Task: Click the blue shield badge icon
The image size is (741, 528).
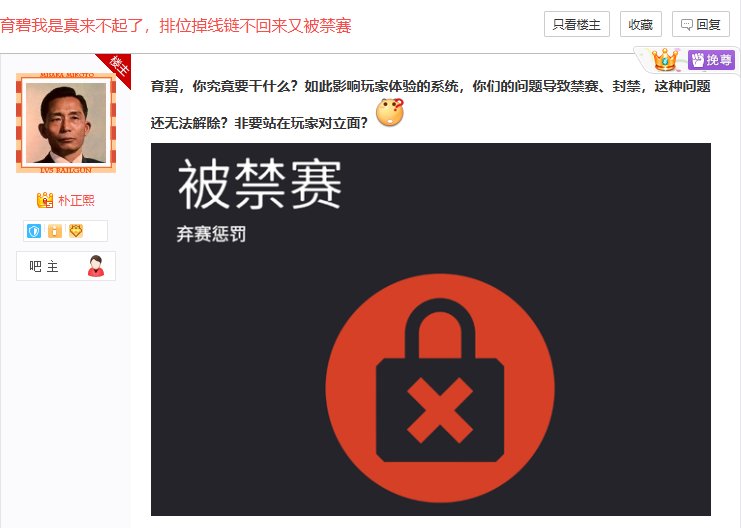Action: tap(34, 231)
